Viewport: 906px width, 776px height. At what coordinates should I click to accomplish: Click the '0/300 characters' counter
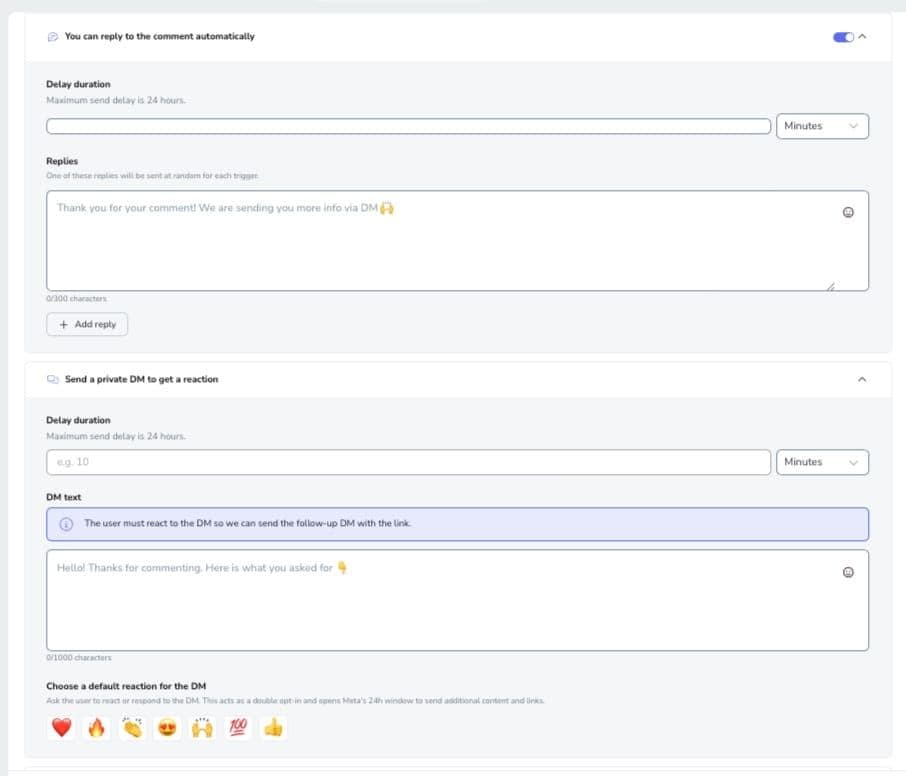pyautogui.click(x=76, y=299)
